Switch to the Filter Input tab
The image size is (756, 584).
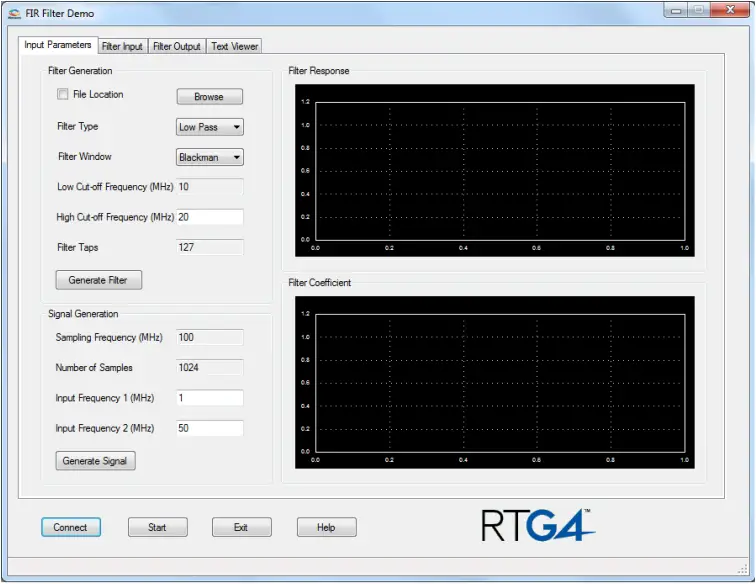point(122,46)
